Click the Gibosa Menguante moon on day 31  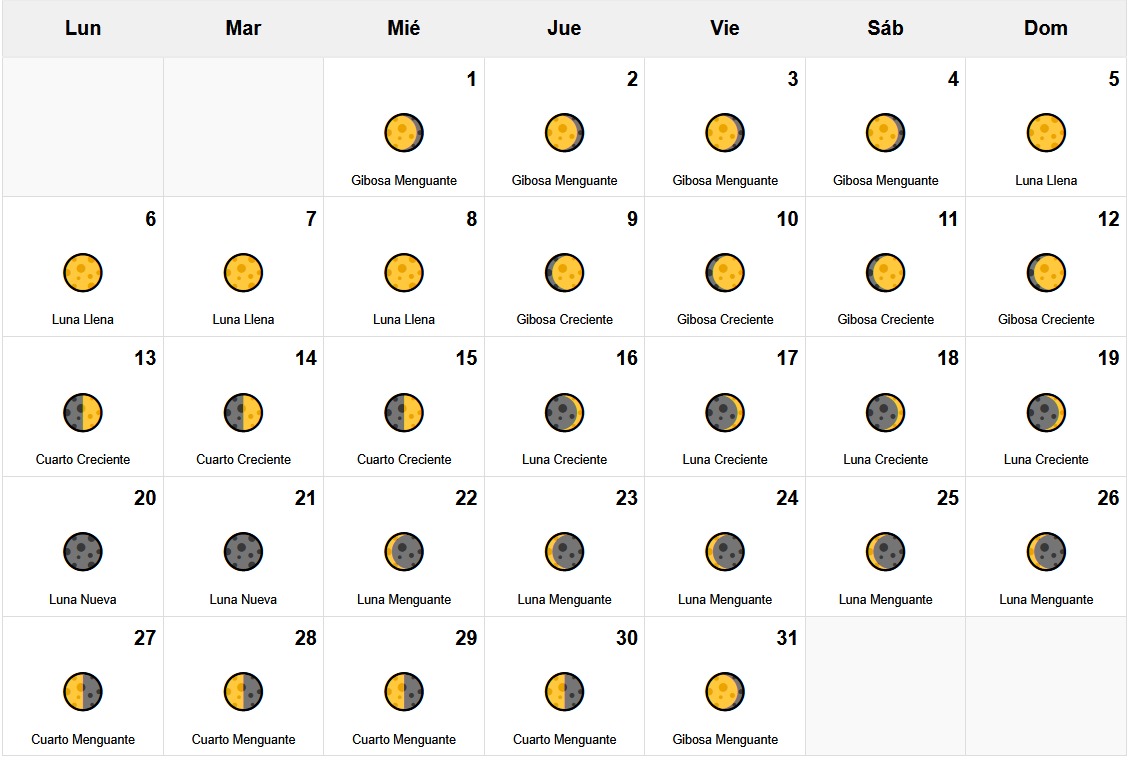pyautogui.click(x=725, y=692)
